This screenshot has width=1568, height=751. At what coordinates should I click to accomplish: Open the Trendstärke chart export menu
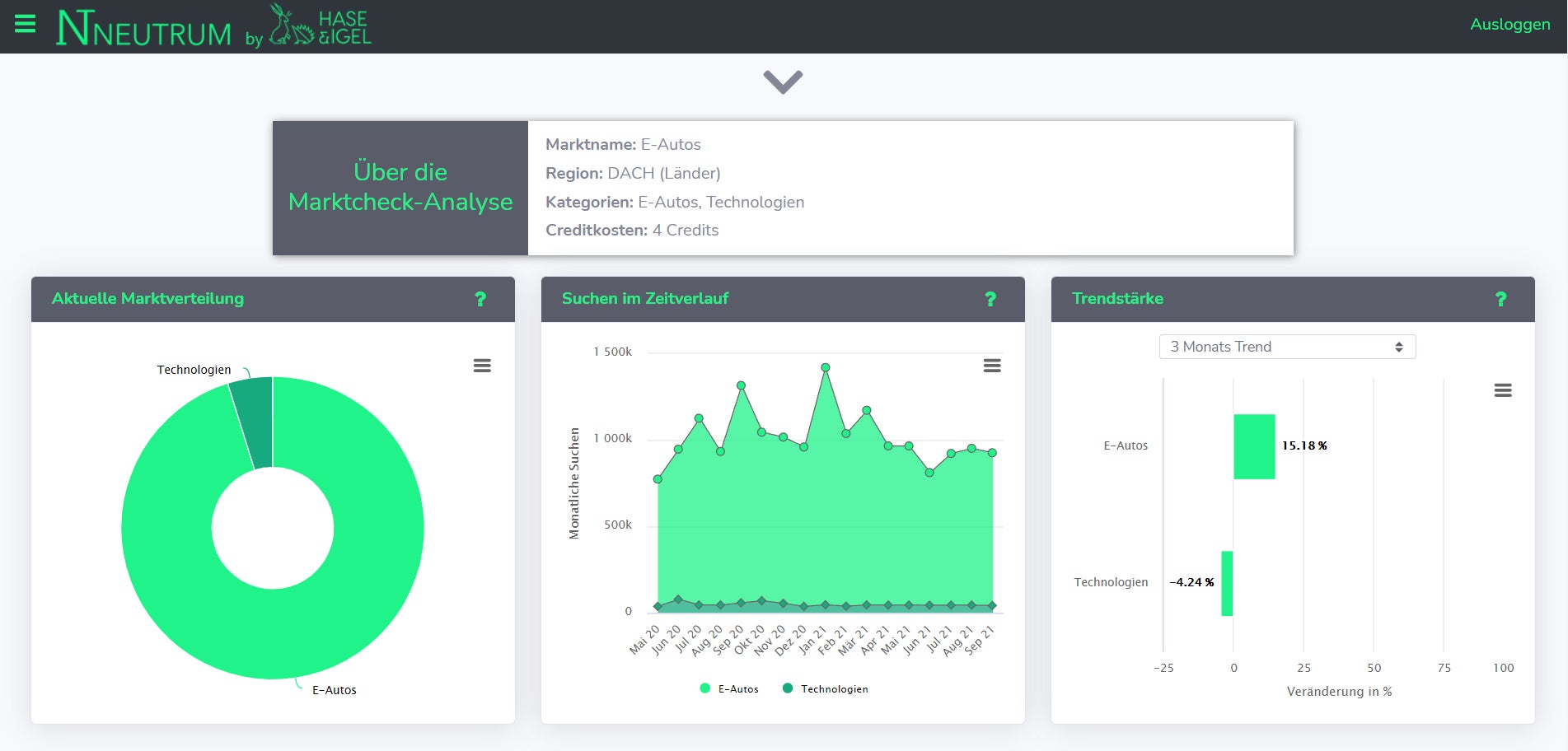[1503, 390]
